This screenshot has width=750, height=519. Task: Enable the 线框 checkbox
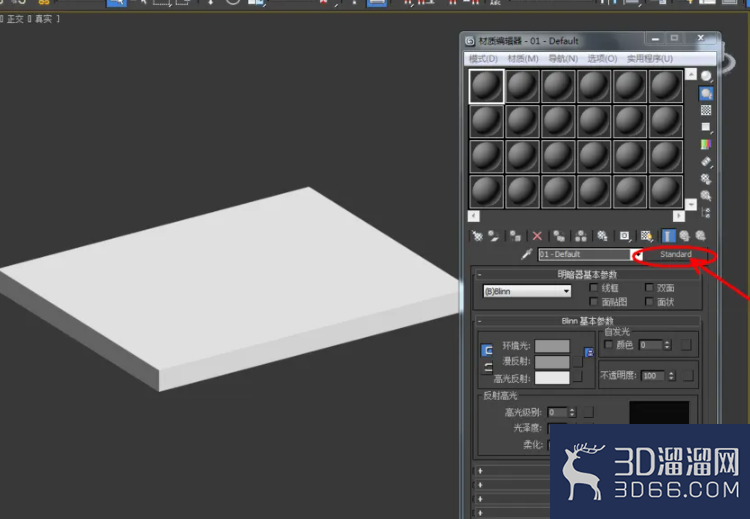[594, 287]
